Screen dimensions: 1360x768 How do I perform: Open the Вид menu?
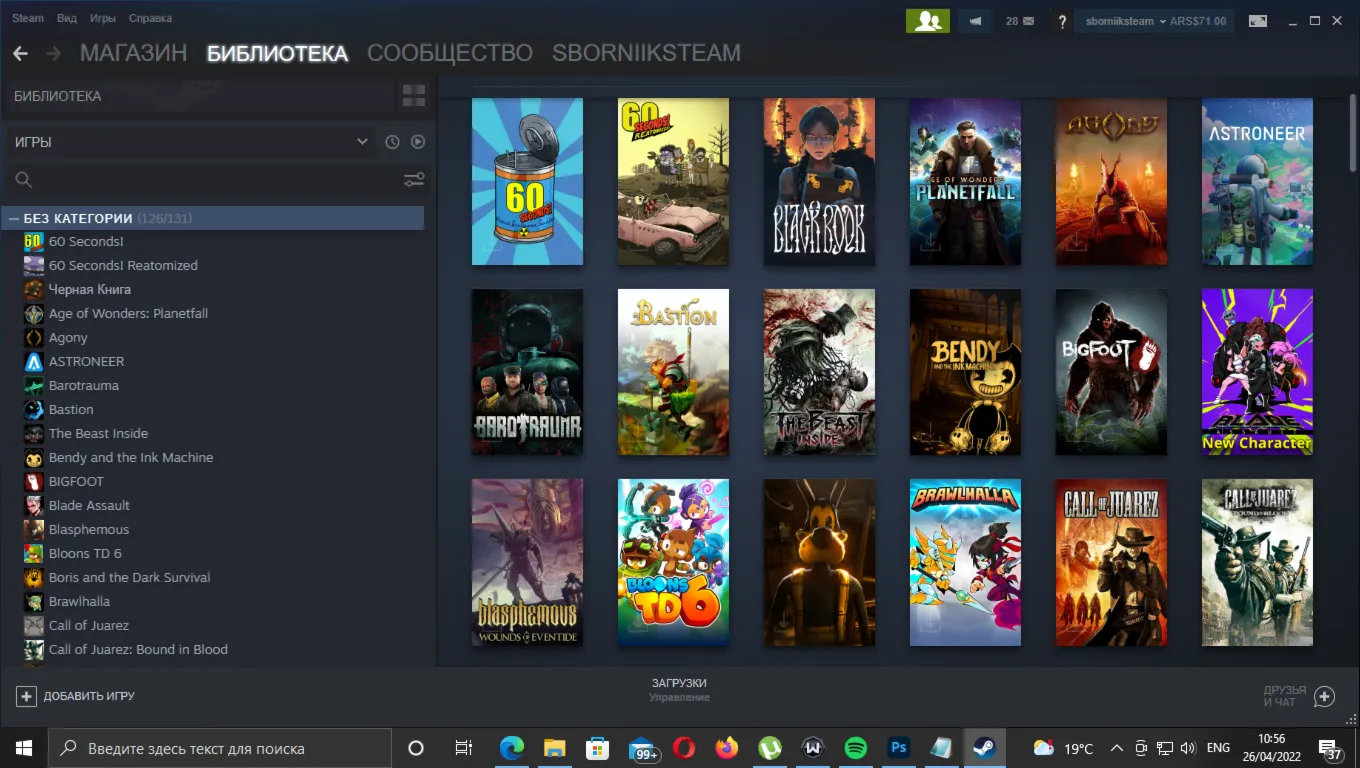click(x=67, y=18)
